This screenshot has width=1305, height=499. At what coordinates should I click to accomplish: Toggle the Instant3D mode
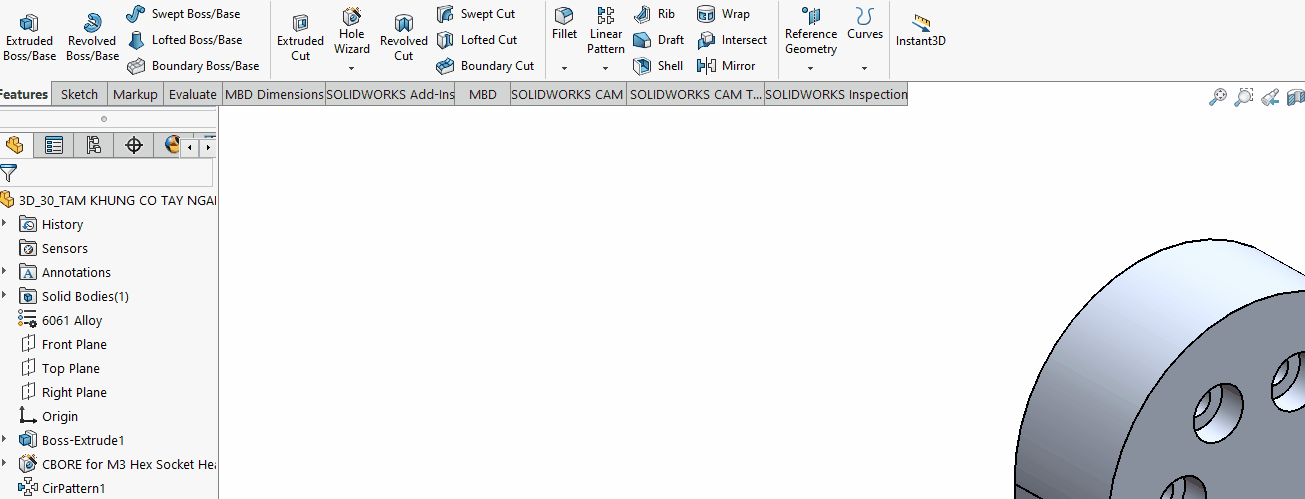coord(920,31)
